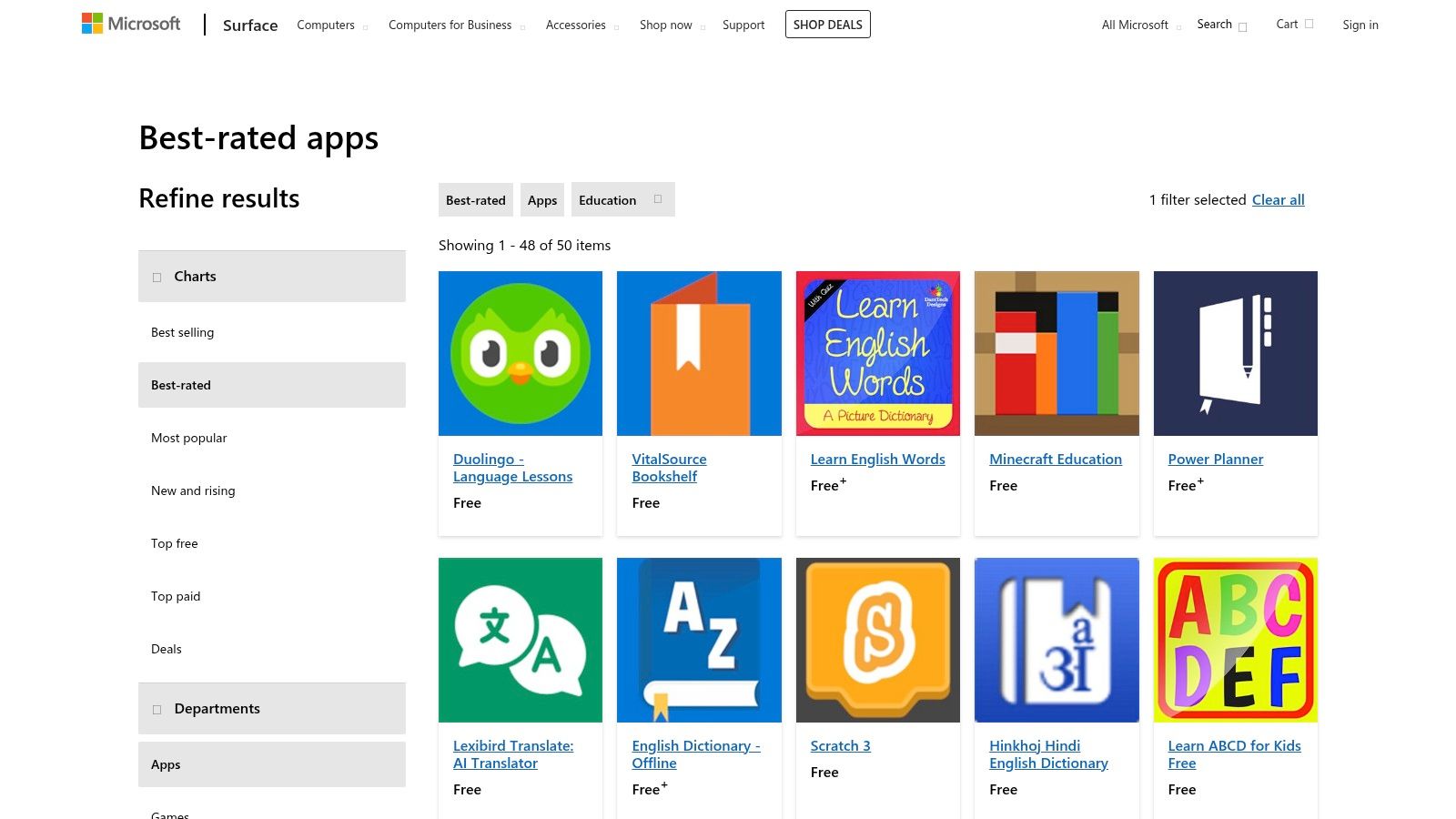
Task: Open the Minecraft Education app thumbnail
Action: click(x=1056, y=352)
